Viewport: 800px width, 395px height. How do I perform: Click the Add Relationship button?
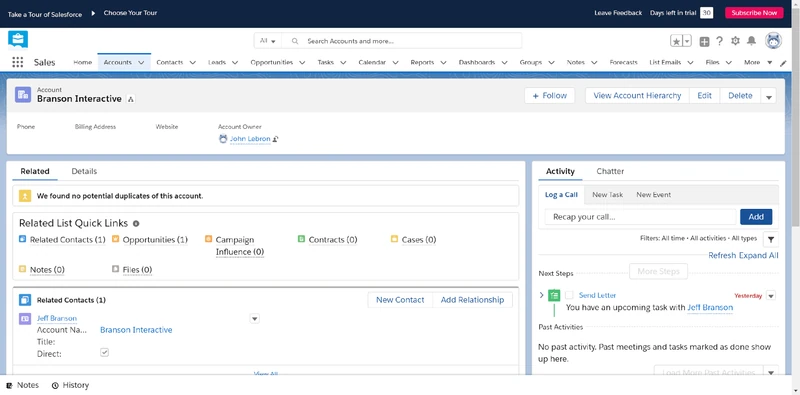coord(472,300)
